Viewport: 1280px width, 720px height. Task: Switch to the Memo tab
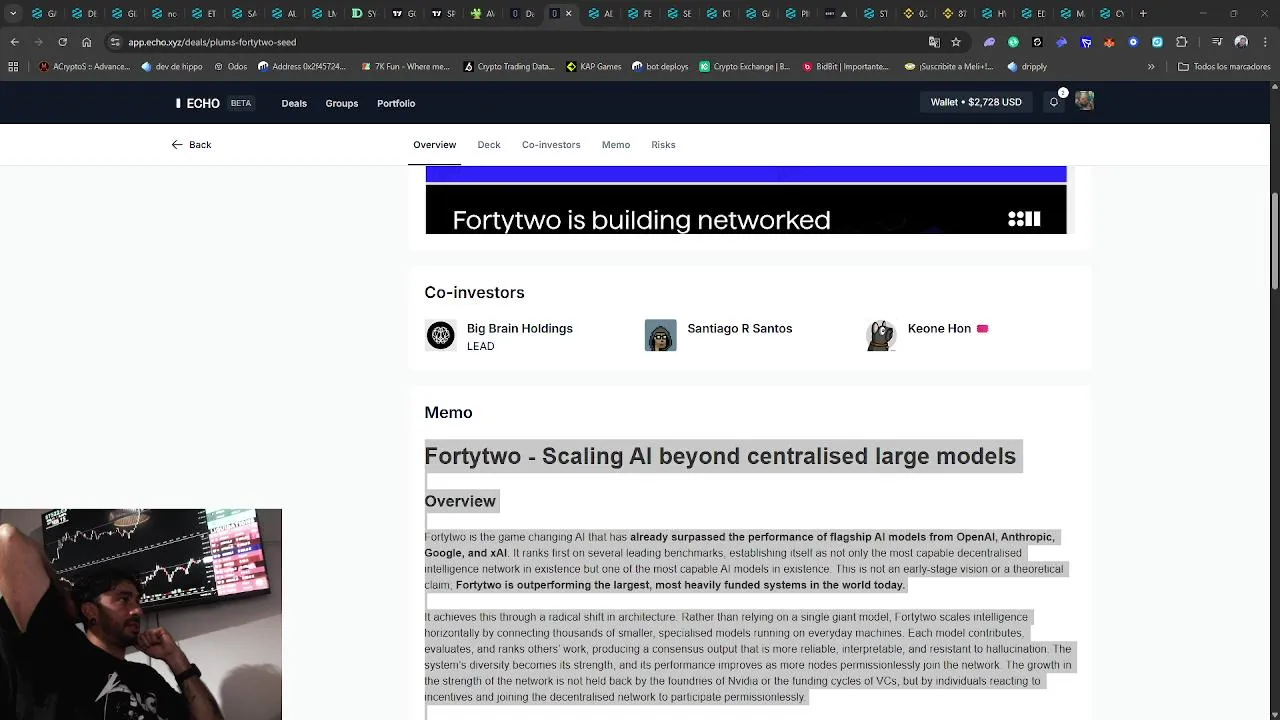pyautogui.click(x=616, y=145)
